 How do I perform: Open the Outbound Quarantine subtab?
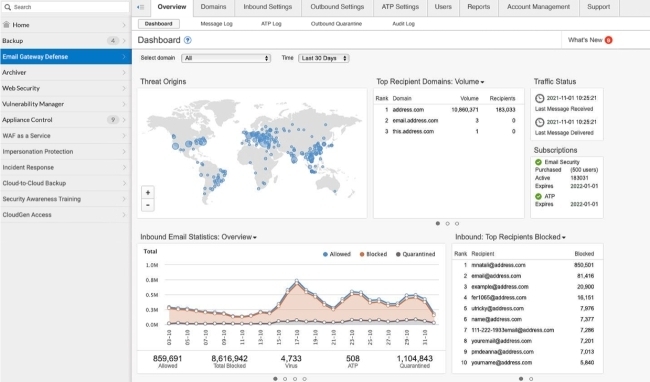(x=336, y=24)
